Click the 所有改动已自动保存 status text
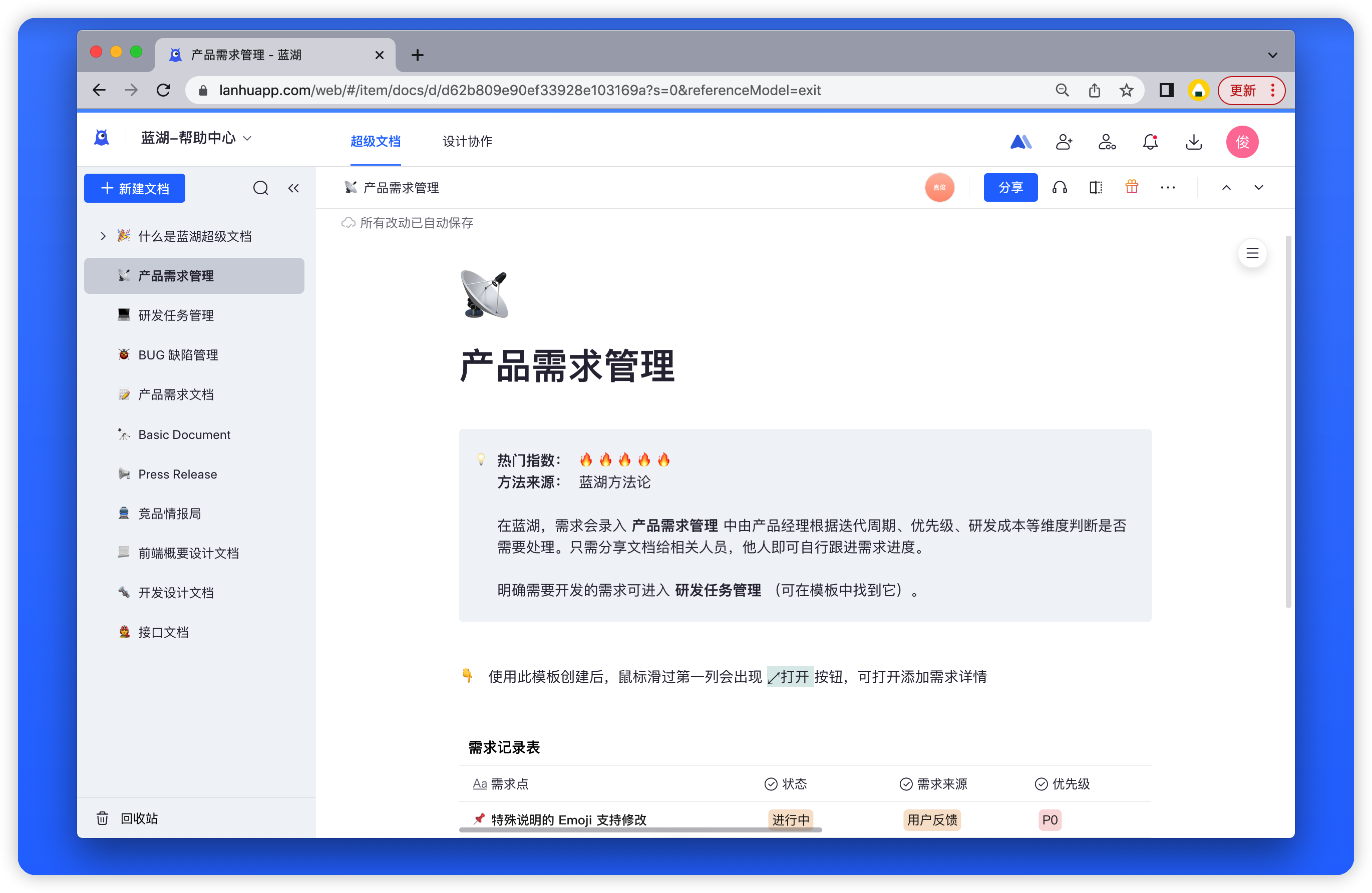 [416, 223]
